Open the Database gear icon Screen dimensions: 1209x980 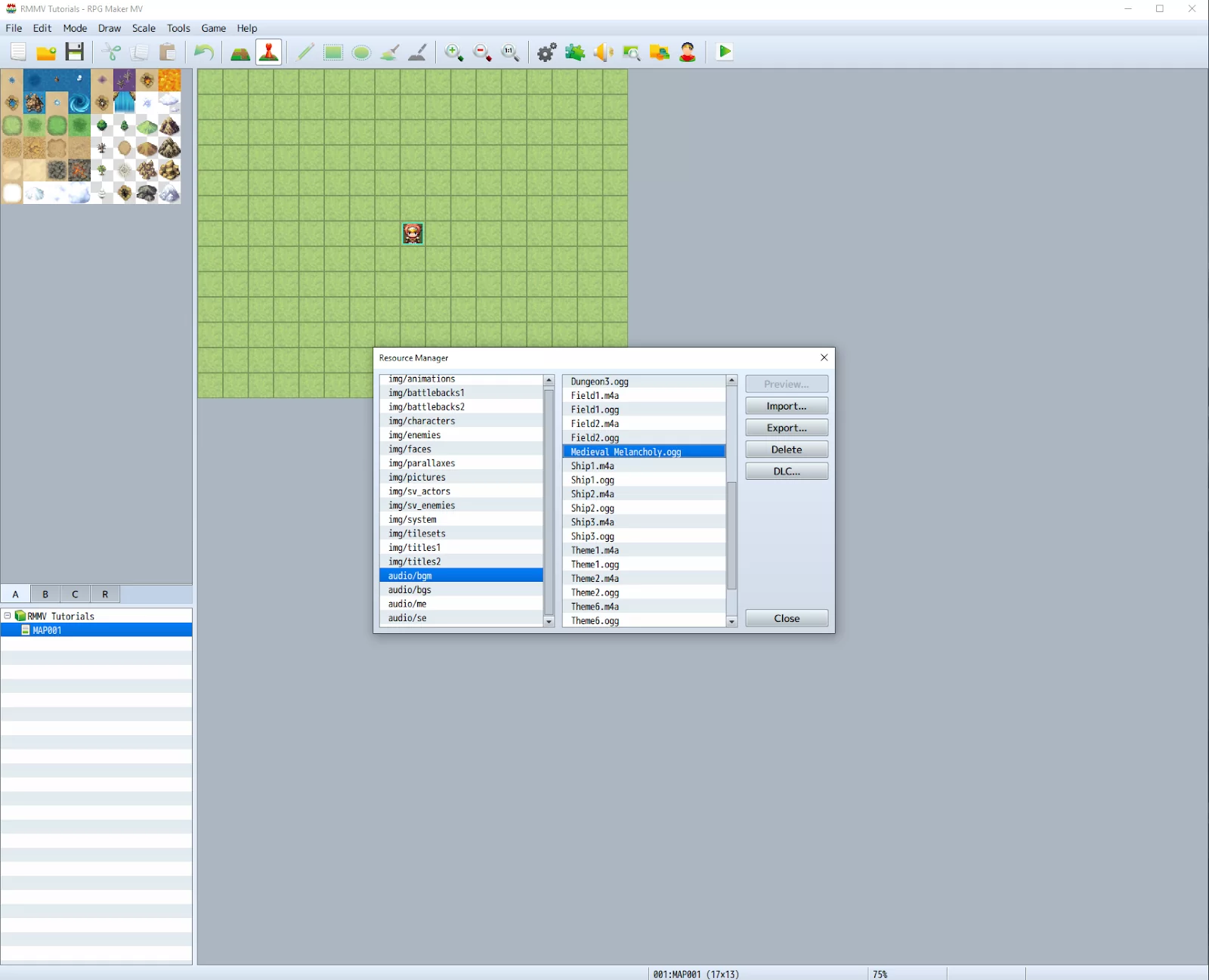tap(547, 52)
